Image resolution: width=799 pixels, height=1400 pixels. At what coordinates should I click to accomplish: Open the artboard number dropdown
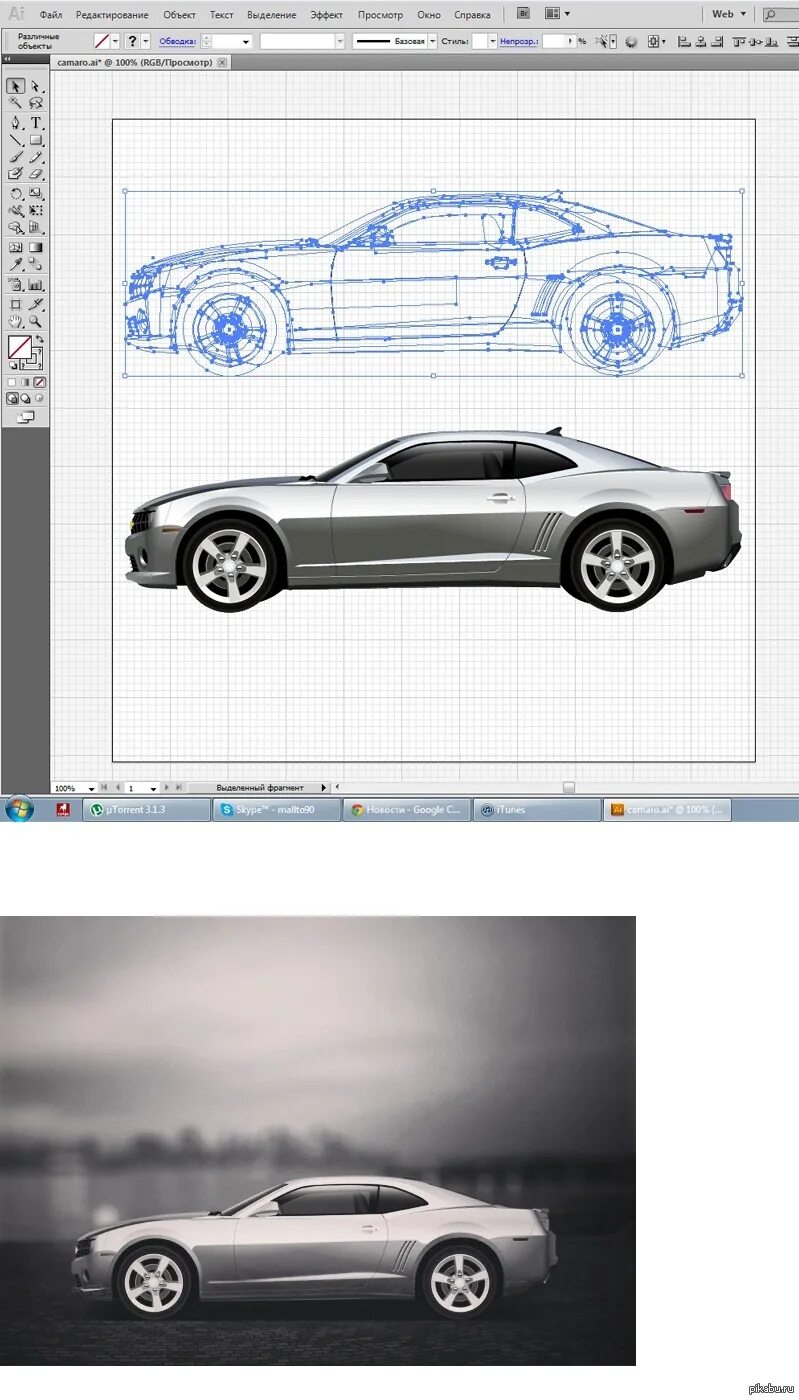tap(153, 788)
